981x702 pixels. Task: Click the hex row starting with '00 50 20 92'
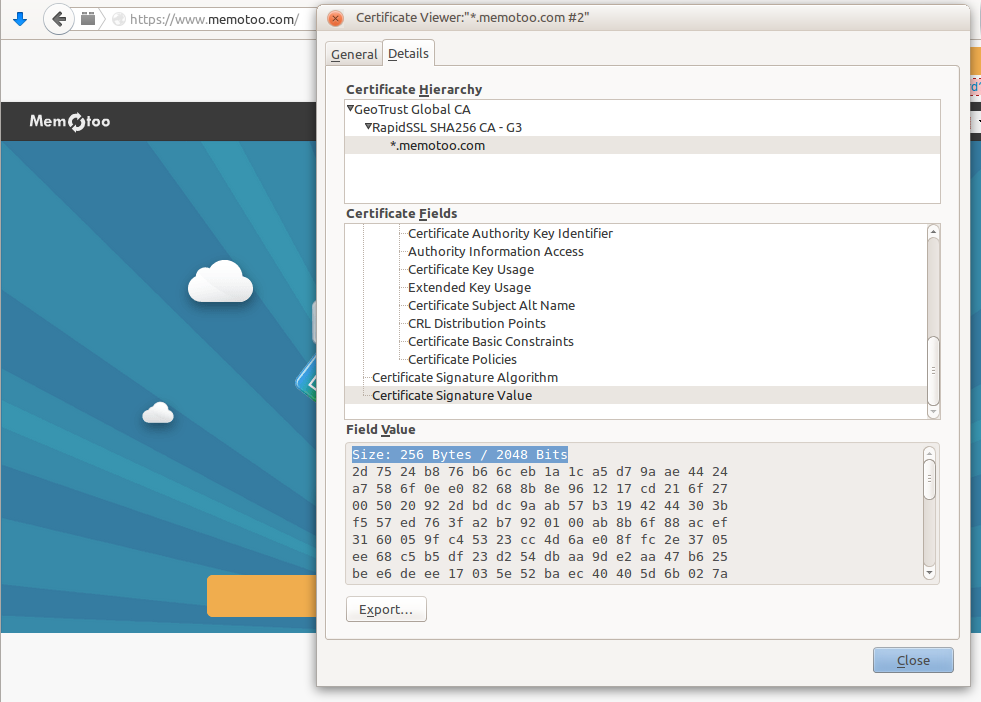tap(540, 506)
